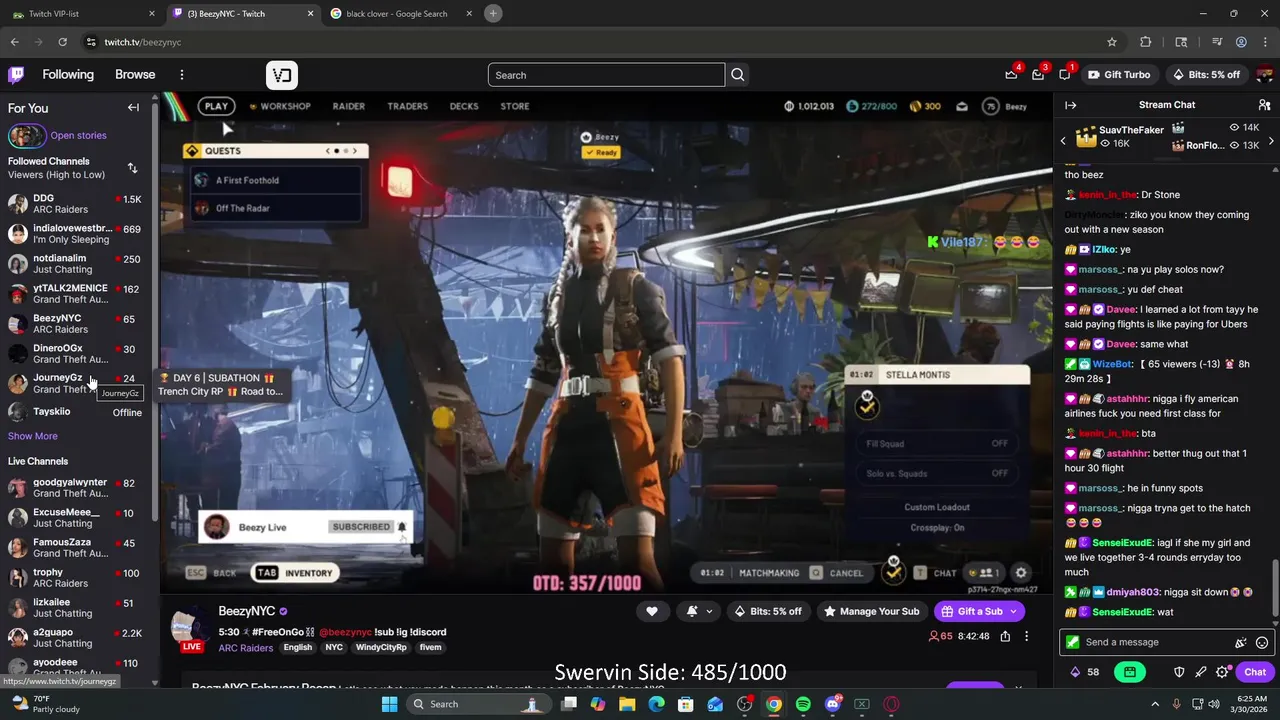Reload the Twitch page
This screenshot has width=1280, height=720.
coord(62,42)
